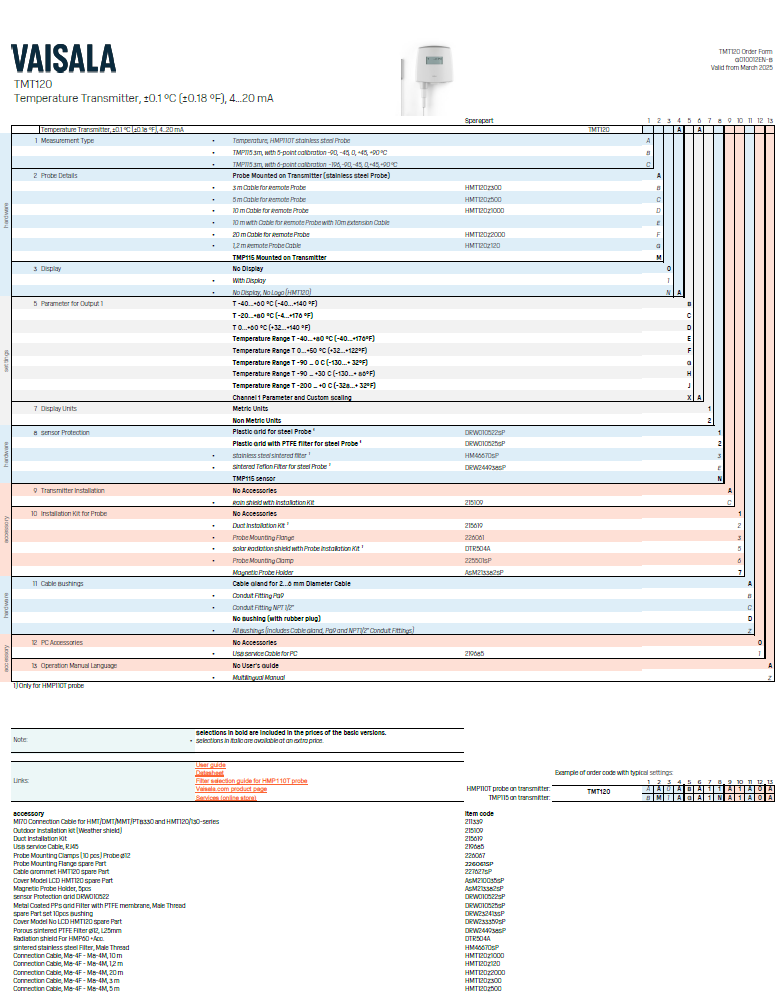
Task: Click the 'TMP115 sensor' option
Action: click(253, 479)
